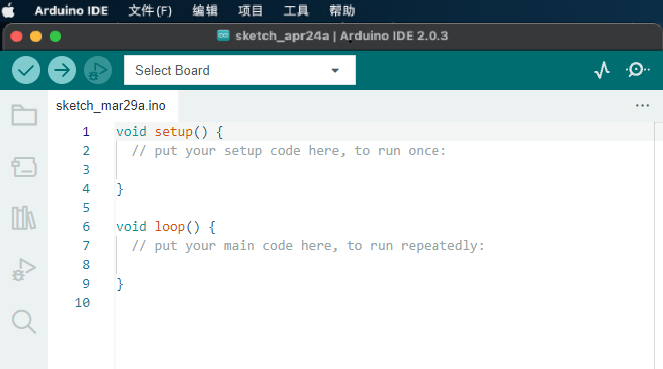Screen dimensions: 663x369
Task: Open the editor tab three-dots menu
Action: [x=642, y=105]
